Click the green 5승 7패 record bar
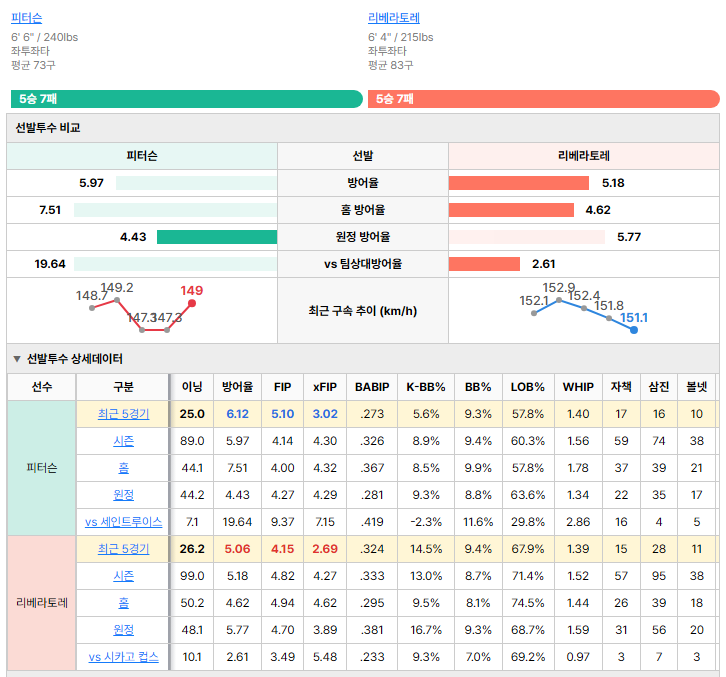This screenshot has height=677, width=726. (x=187, y=99)
